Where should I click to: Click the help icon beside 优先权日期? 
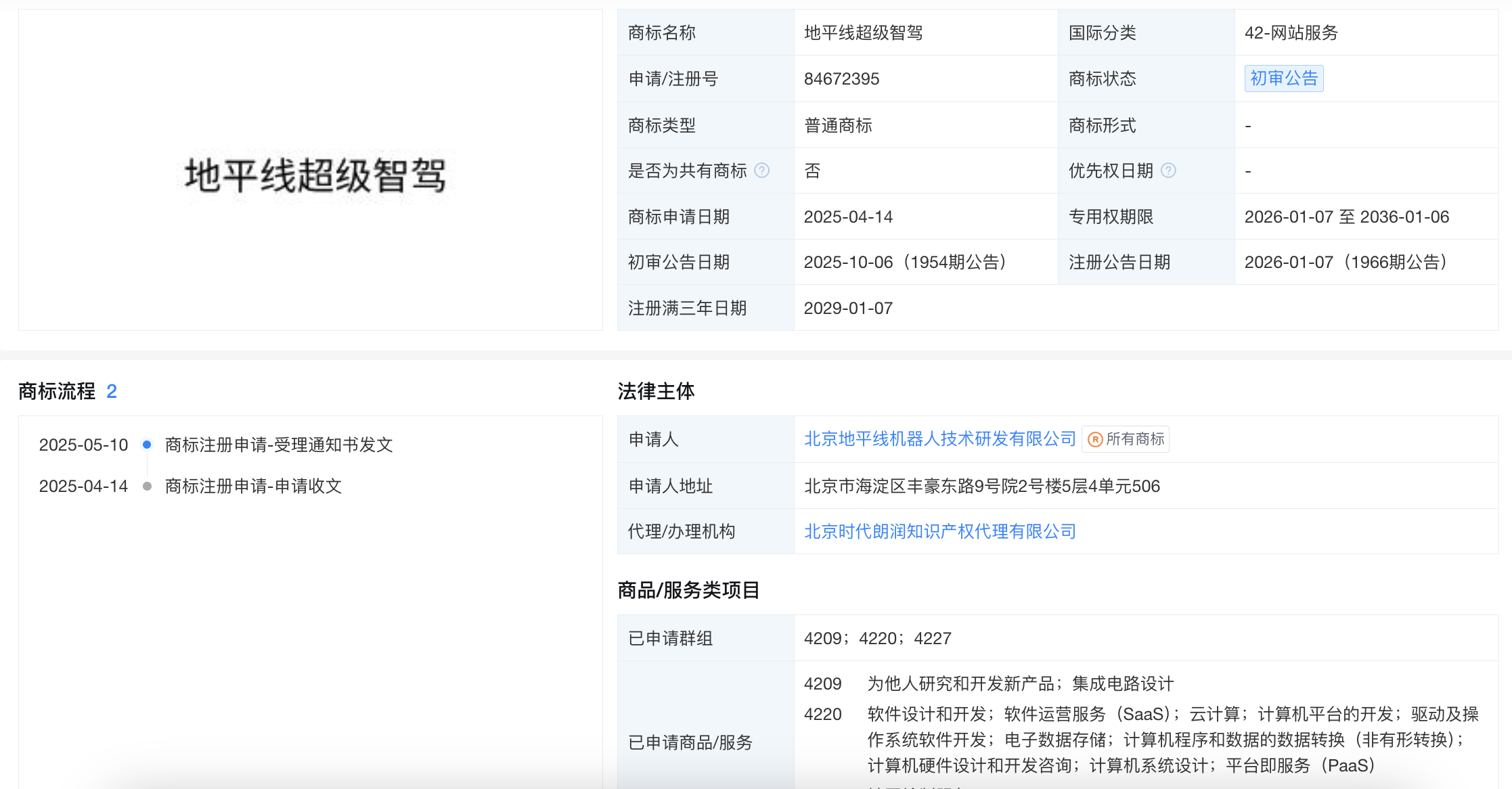[x=1169, y=171]
